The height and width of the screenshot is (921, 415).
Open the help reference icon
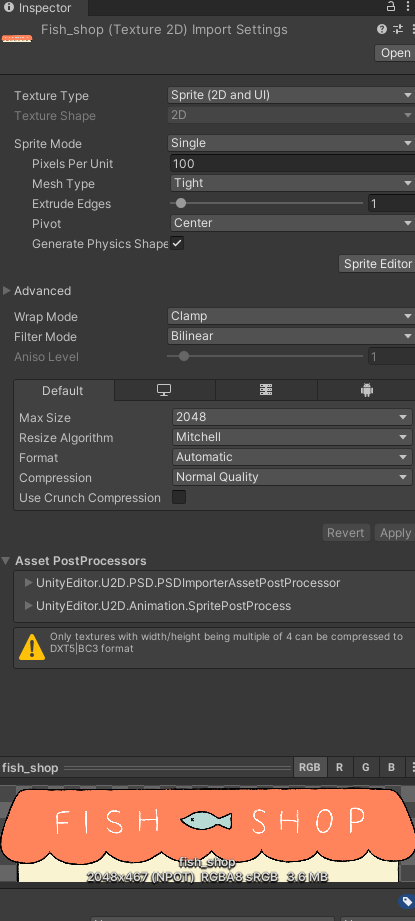382,29
